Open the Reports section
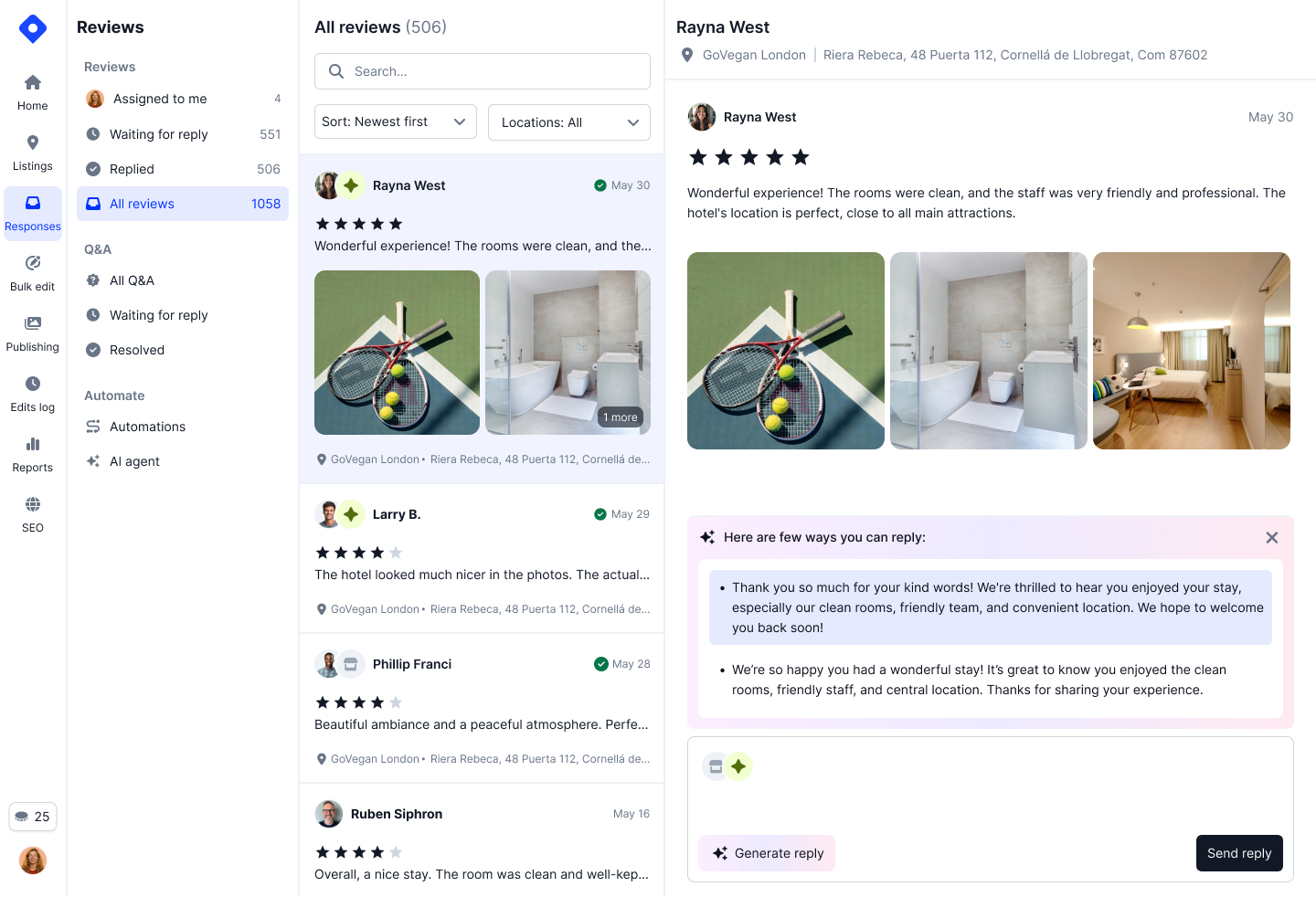 coord(33,455)
